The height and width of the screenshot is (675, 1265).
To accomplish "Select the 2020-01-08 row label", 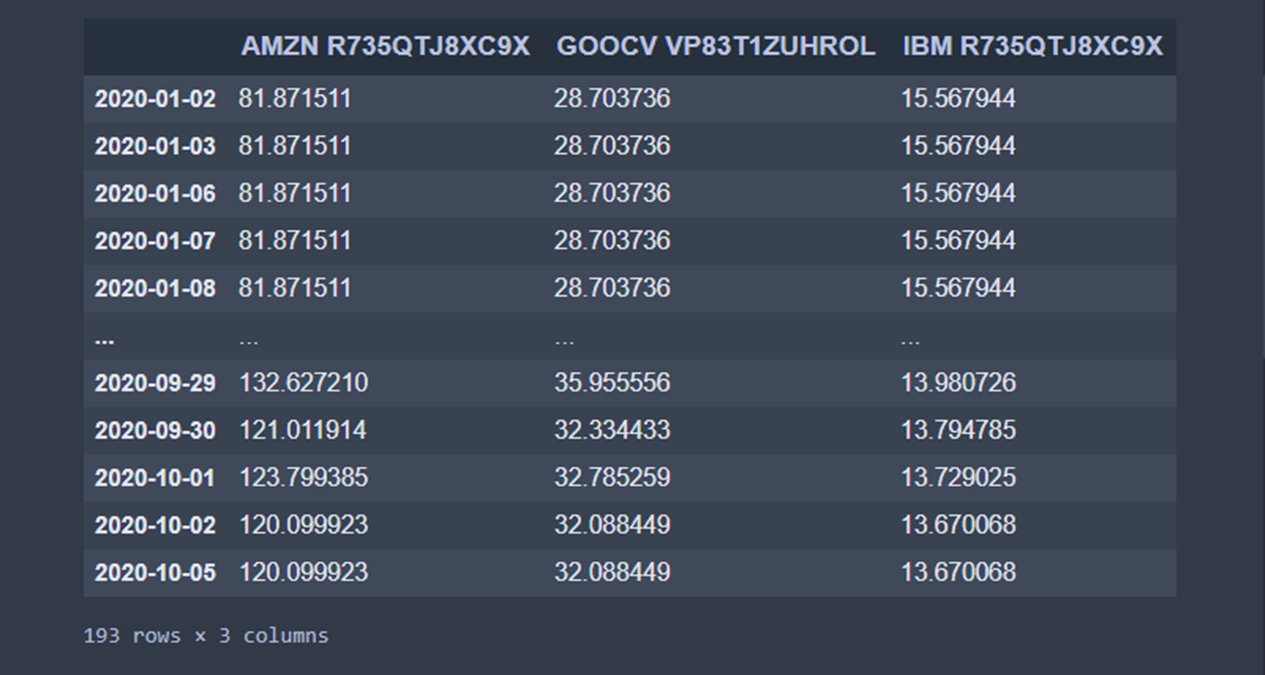I will pyautogui.click(x=155, y=288).
